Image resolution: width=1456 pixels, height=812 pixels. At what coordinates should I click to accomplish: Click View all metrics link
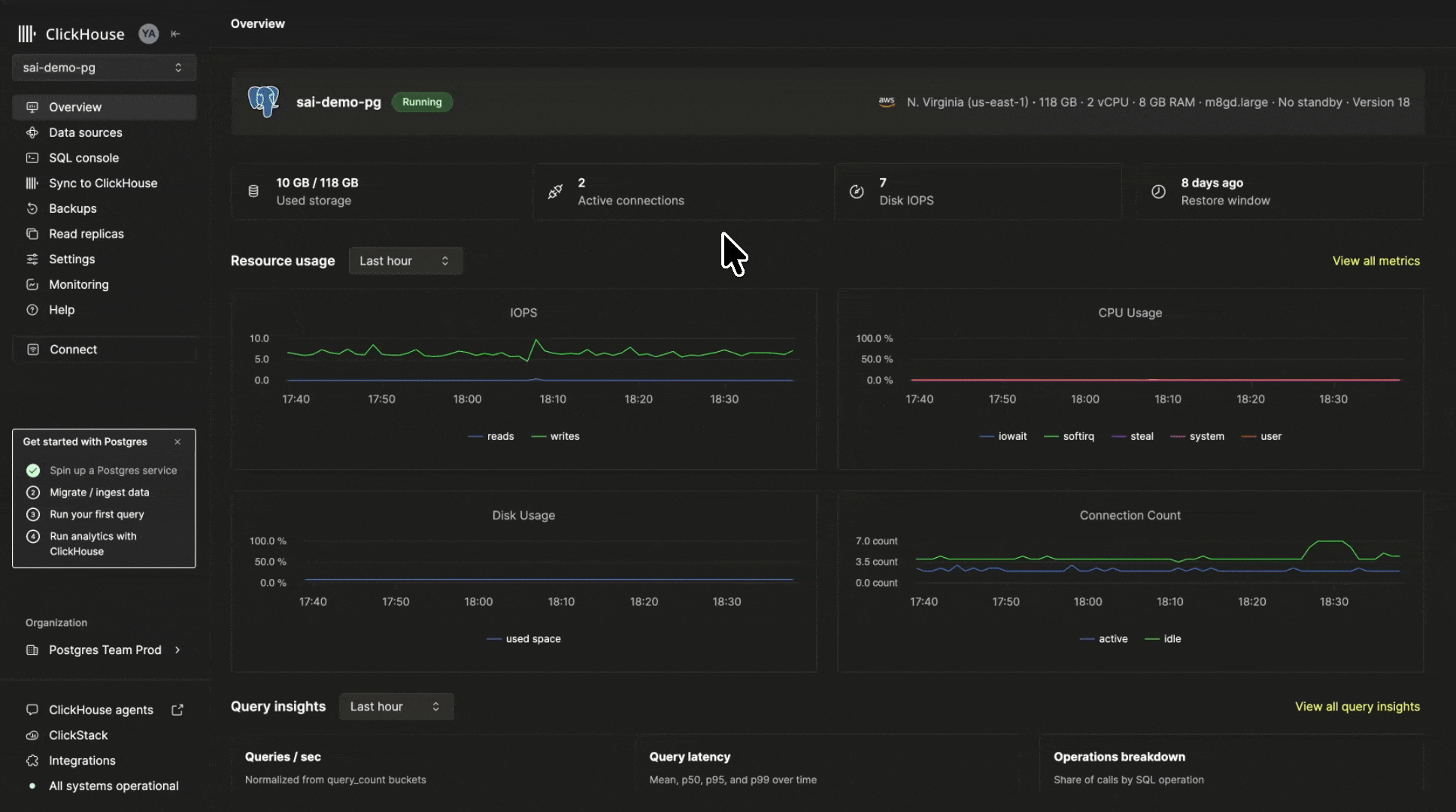point(1376,261)
